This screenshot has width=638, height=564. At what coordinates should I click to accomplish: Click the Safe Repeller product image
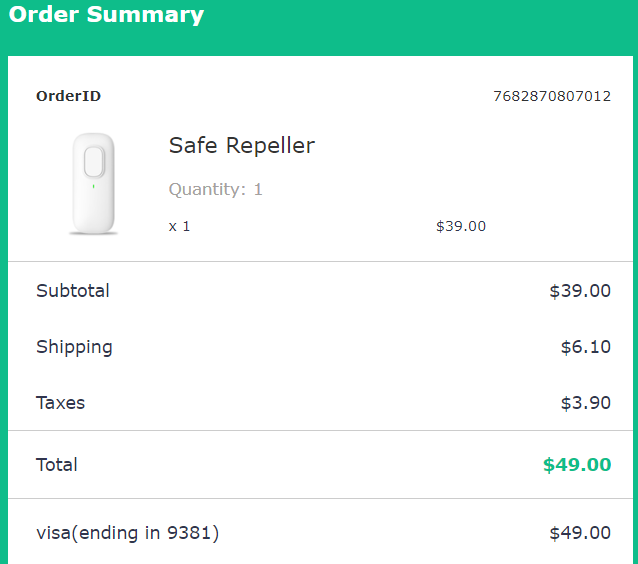point(94,184)
